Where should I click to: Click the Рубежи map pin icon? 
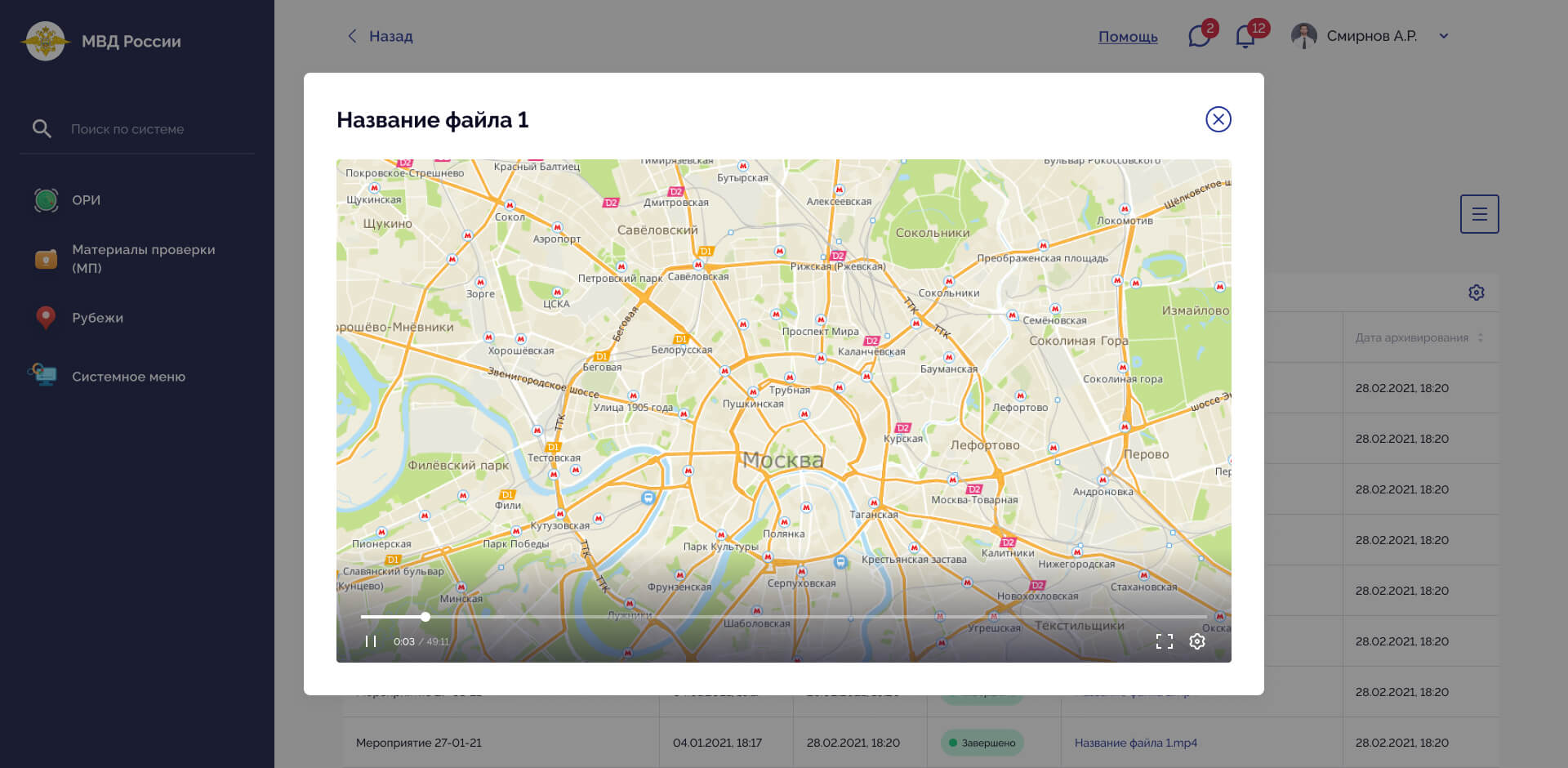tap(47, 318)
